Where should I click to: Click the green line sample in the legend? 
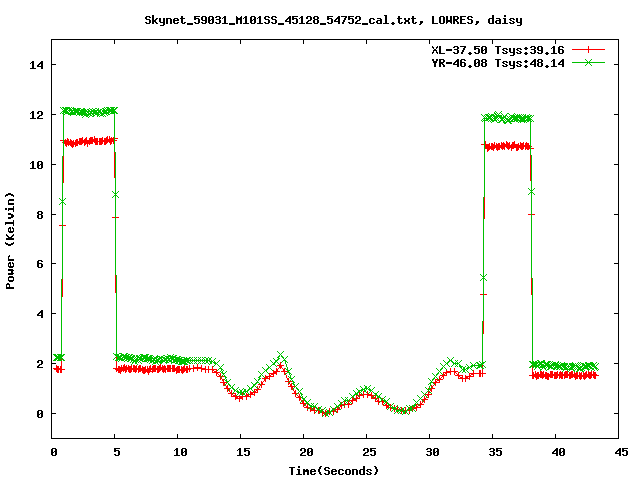pyautogui.click(x=588, y=62)
